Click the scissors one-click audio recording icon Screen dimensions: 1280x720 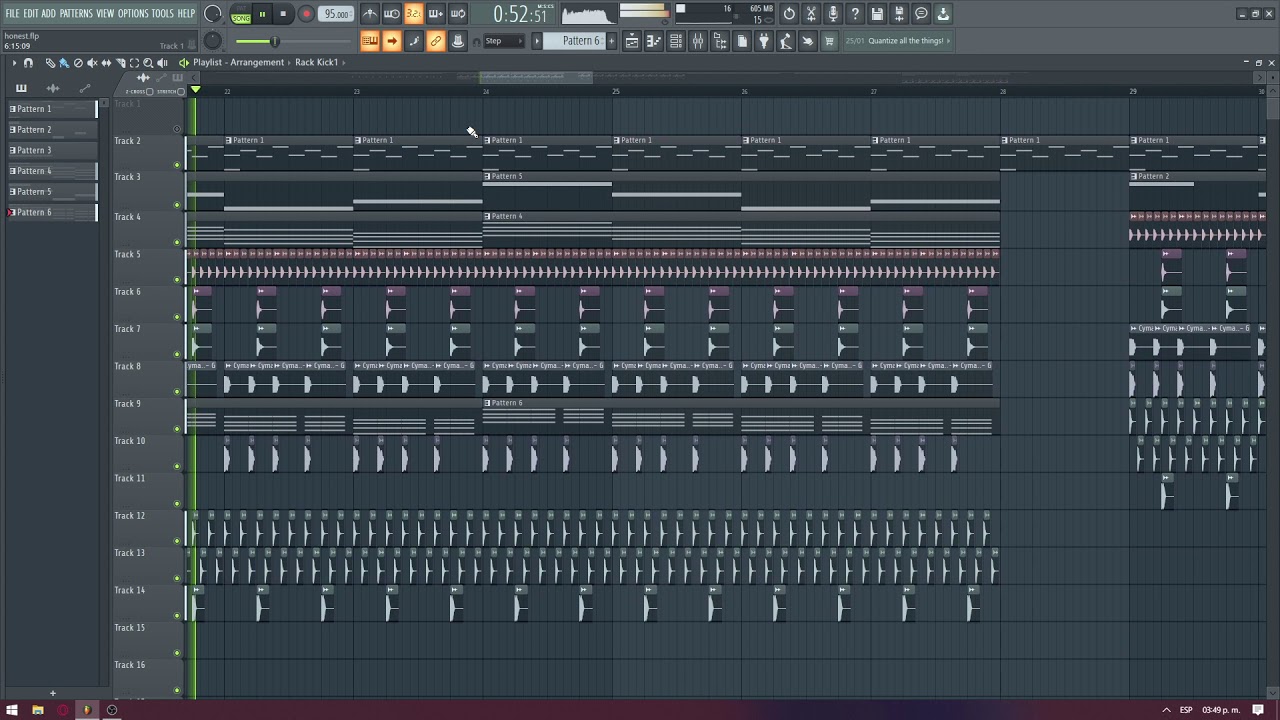point(811,14)
